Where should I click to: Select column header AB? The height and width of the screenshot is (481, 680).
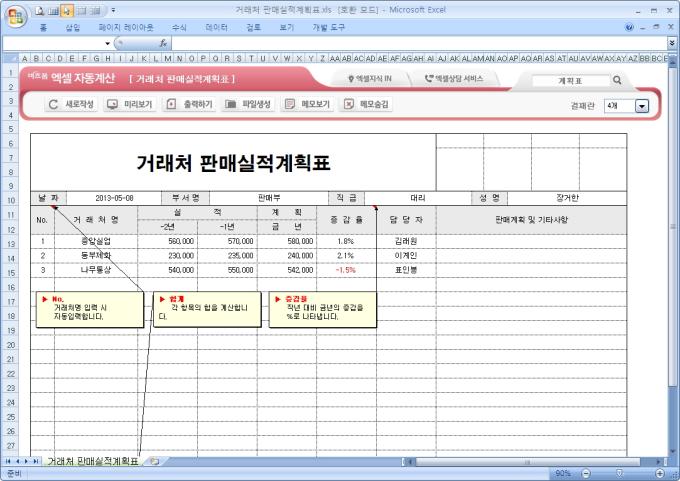(347, 58)
